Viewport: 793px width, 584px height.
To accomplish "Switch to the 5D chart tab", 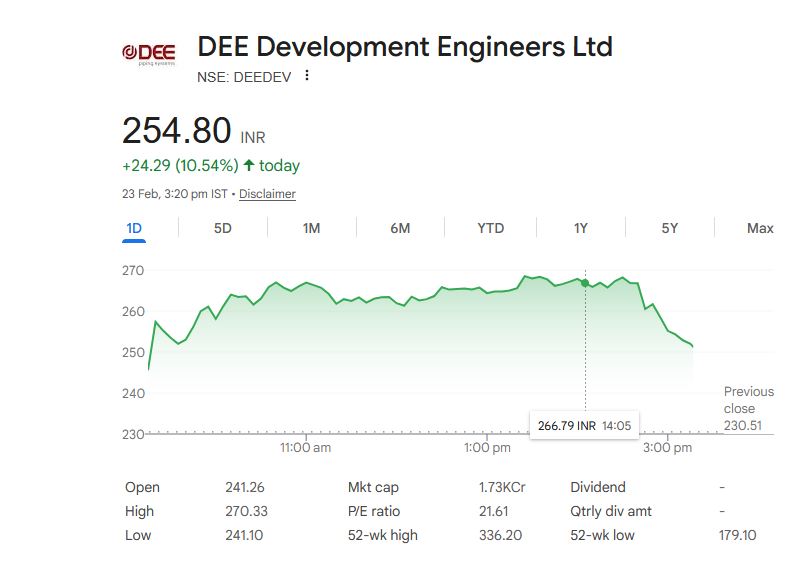I will 222,228.
